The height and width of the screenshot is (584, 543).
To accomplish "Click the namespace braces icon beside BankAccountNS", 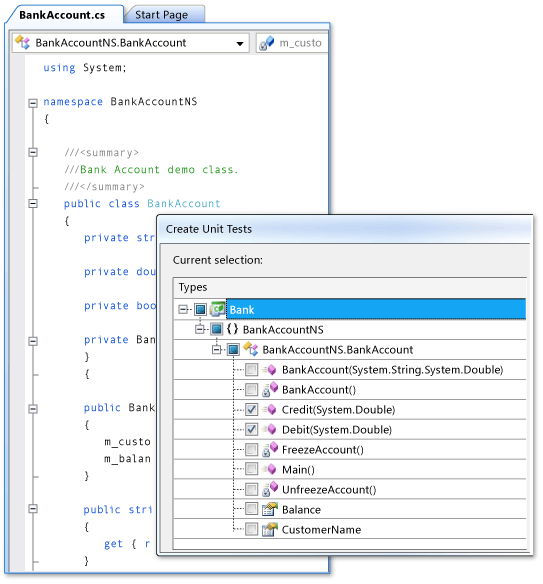I will tap(232, 328).
